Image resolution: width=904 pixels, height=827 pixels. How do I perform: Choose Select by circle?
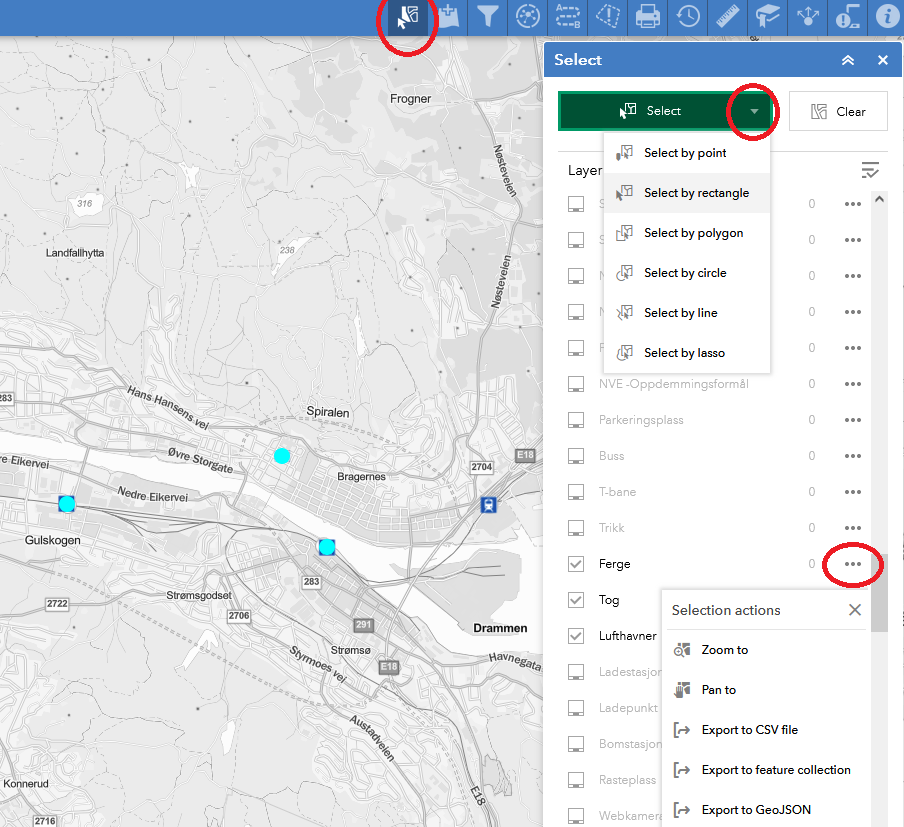coord(687,273)
